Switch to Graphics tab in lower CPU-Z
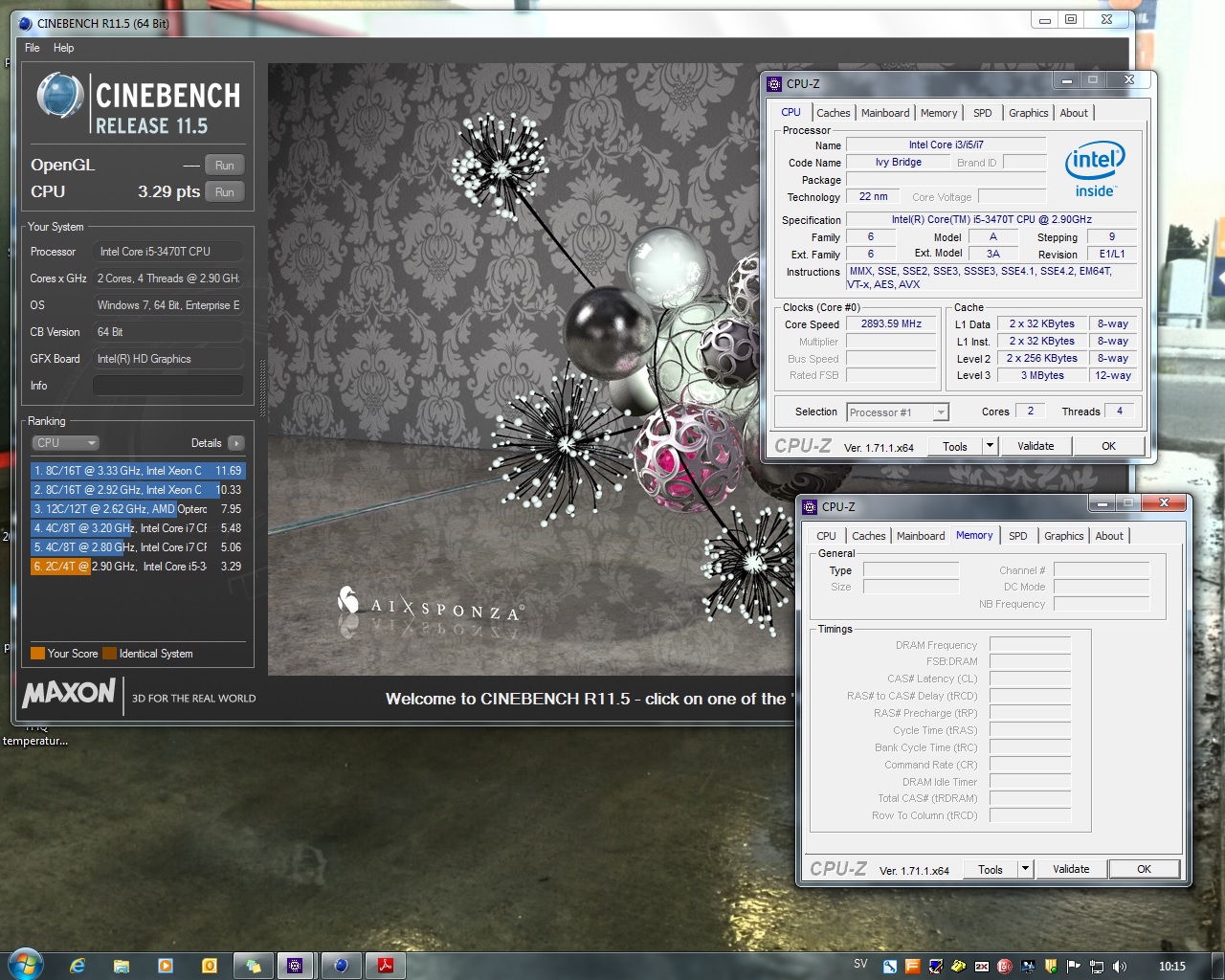 click(x=1064, y=536)
